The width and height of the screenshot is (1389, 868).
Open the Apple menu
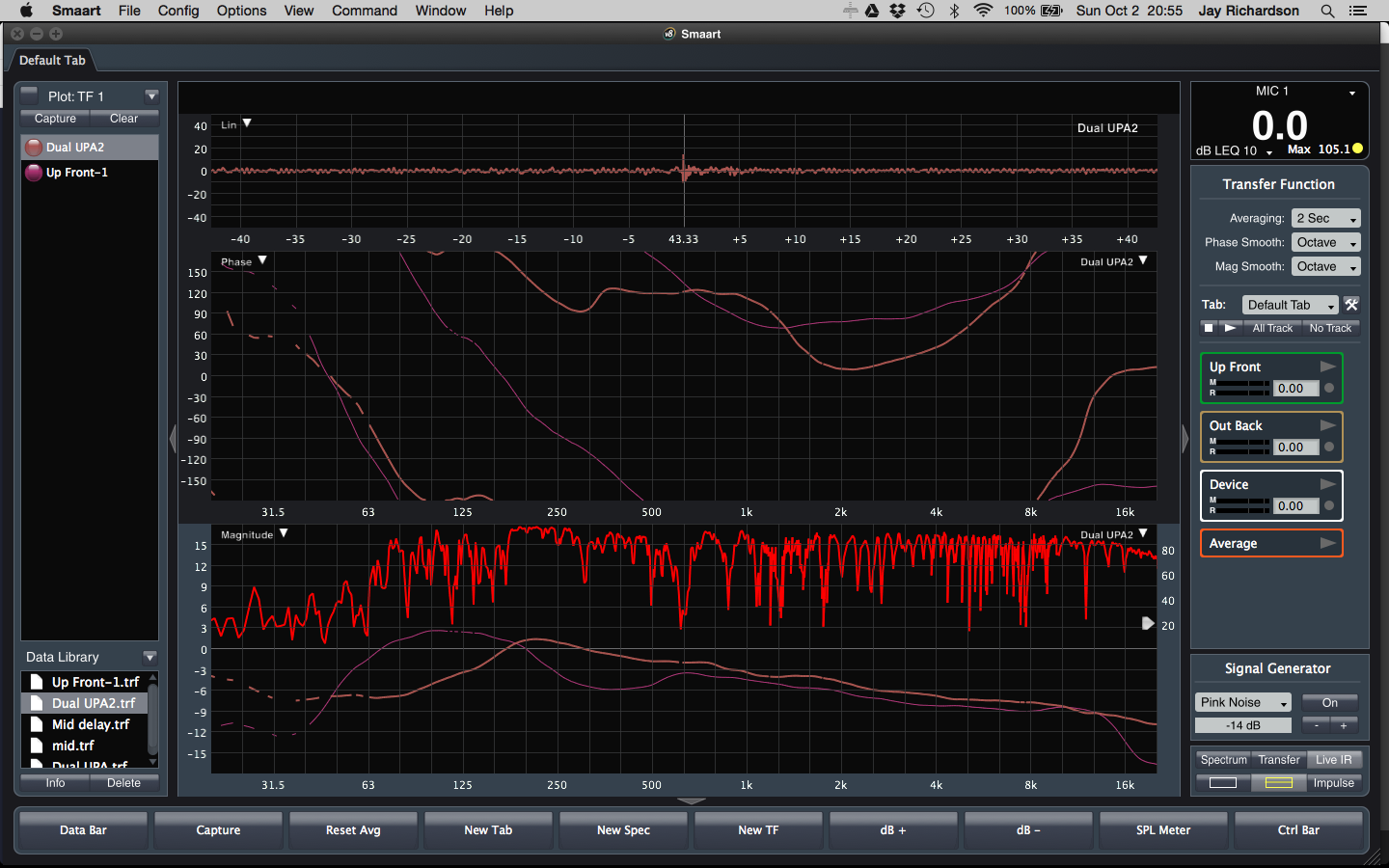(x=26, y=11)
